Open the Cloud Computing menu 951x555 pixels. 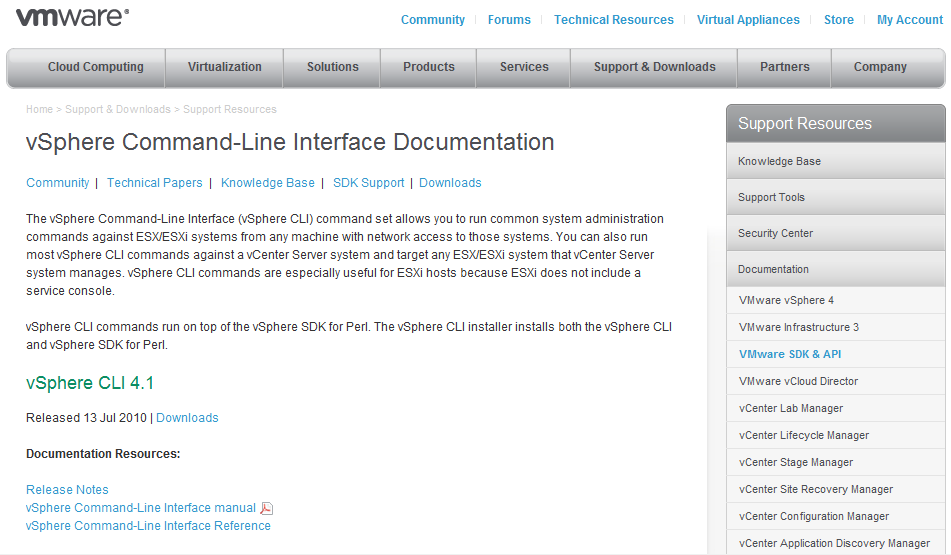pyautogui.click(x=96, y=67)
